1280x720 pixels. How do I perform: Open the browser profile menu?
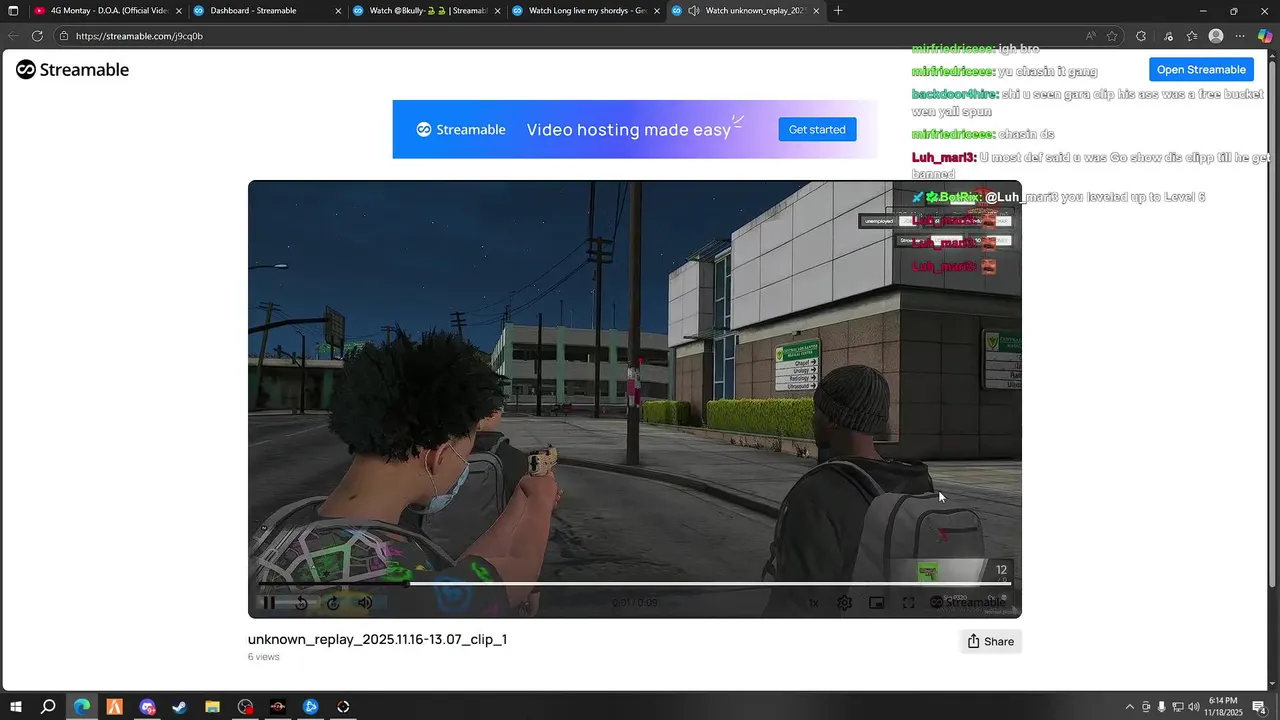[x=1216, y=36]
